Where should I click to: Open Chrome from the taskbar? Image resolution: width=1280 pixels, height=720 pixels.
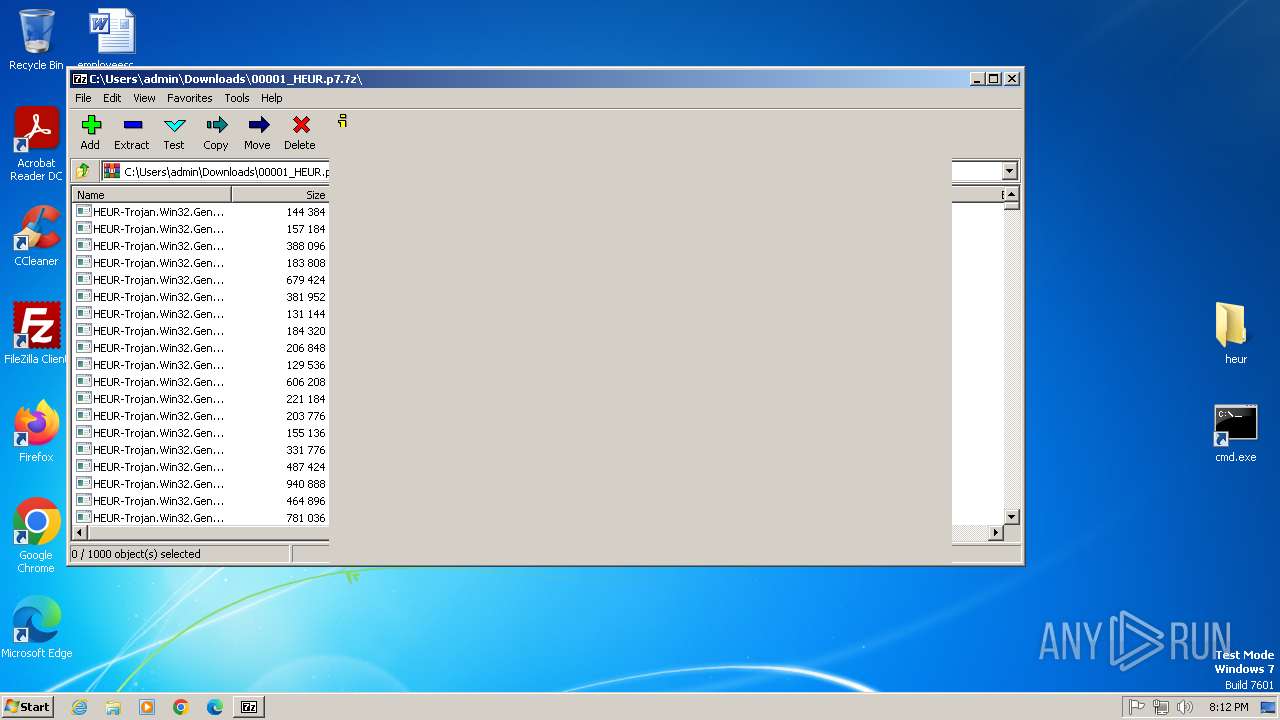click(x=181, y=707)
